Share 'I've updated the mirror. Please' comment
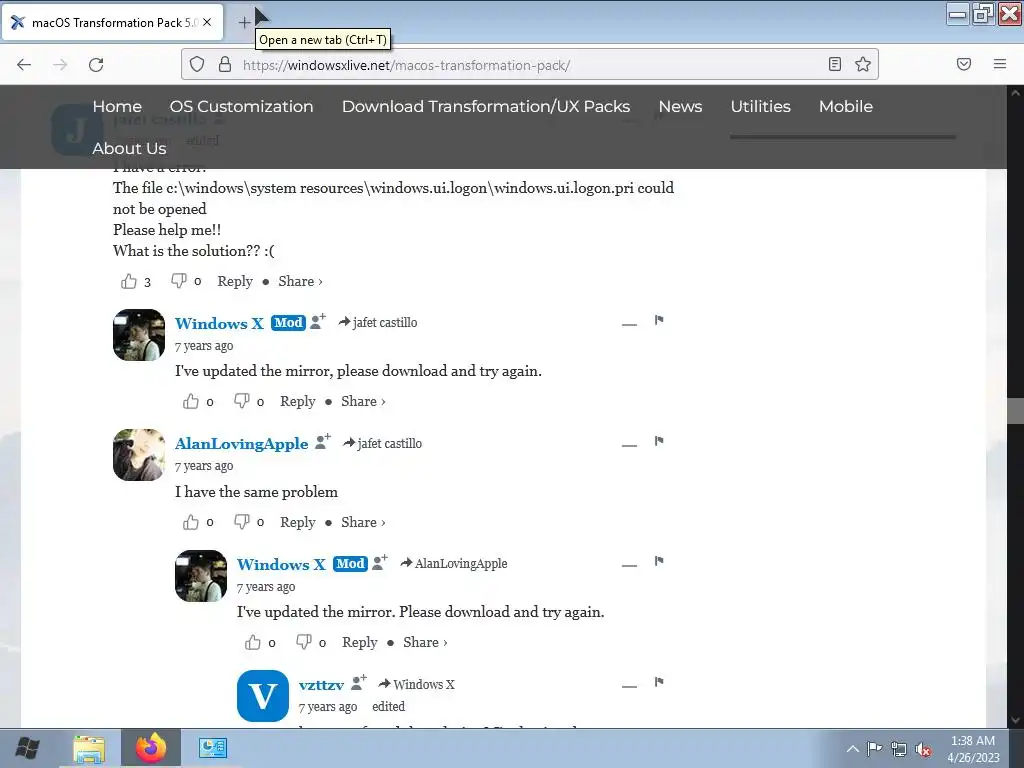The width and height of the screenshot is (1024, 768). (425, 643)
